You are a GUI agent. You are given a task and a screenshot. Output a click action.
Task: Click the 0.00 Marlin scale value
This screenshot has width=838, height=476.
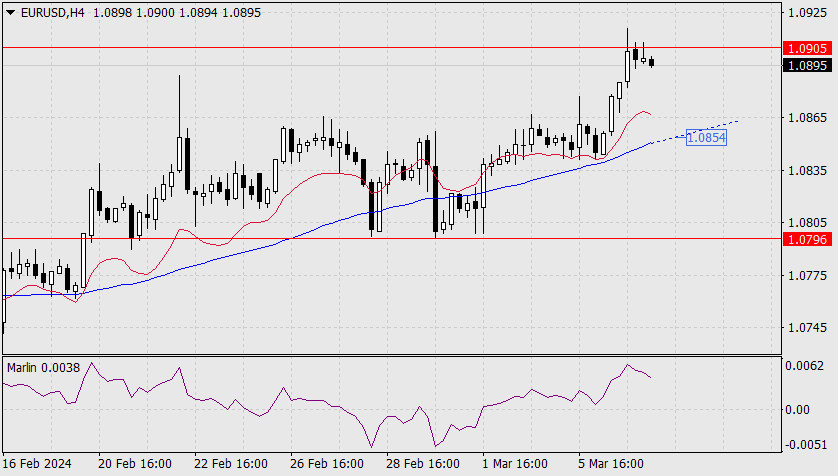coord(797,410)
